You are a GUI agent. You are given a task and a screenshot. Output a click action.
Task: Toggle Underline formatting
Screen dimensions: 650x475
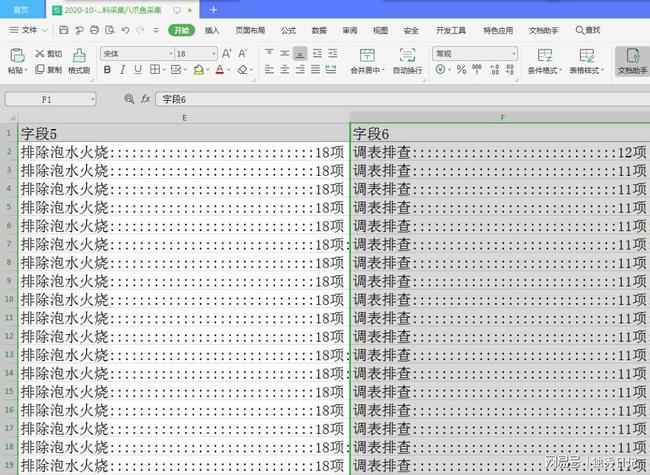139,70
